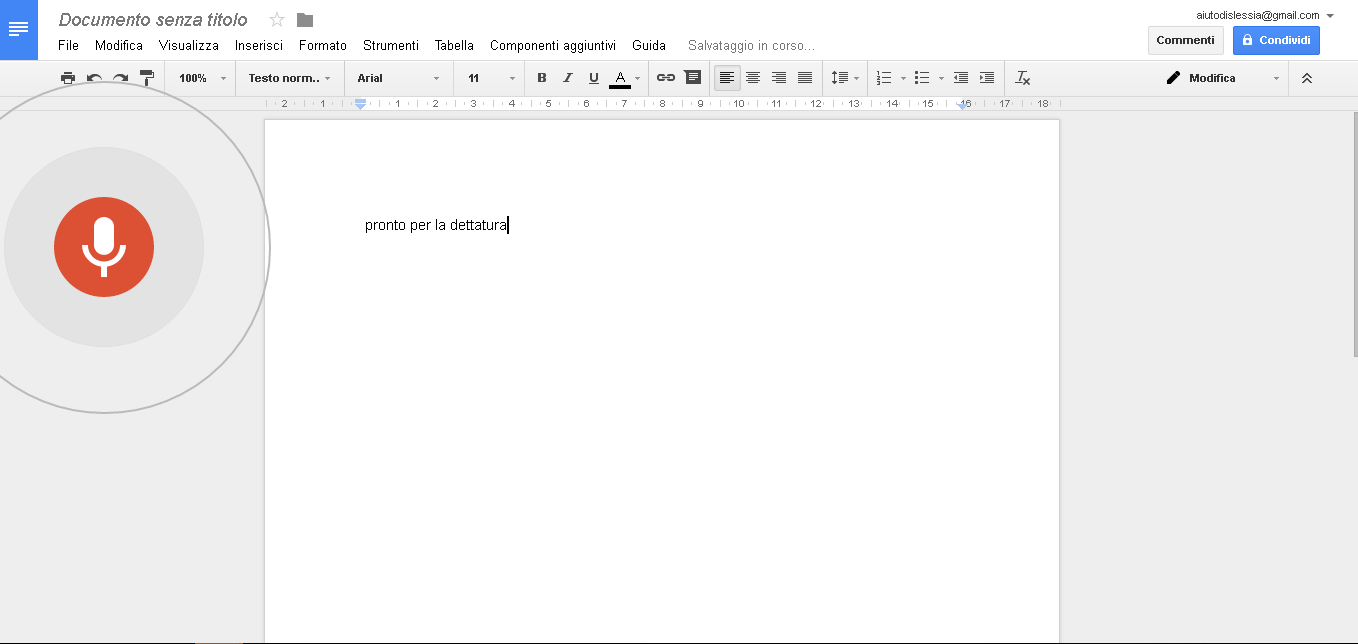The image size is (1358, 644).
Task: Undo the last action
Action: click(94, 78)
